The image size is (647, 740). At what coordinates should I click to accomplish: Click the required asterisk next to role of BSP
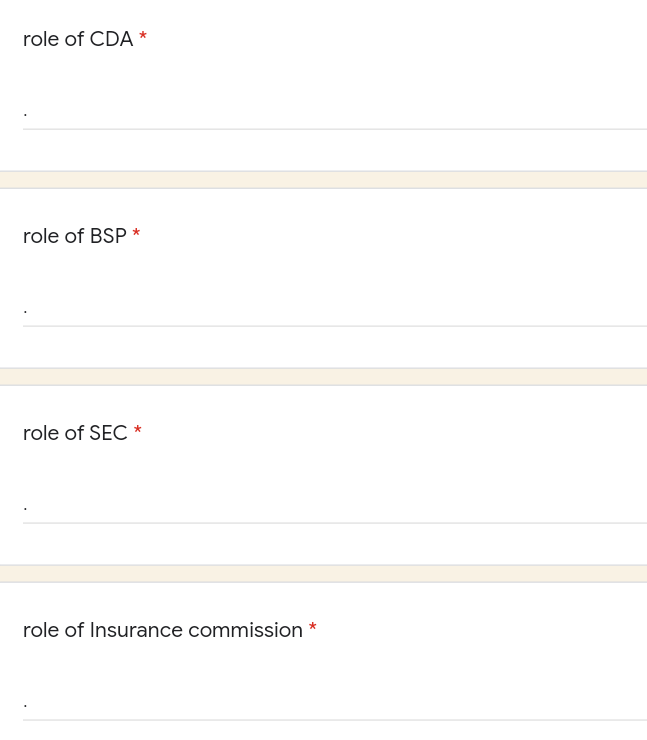point(136,233)
